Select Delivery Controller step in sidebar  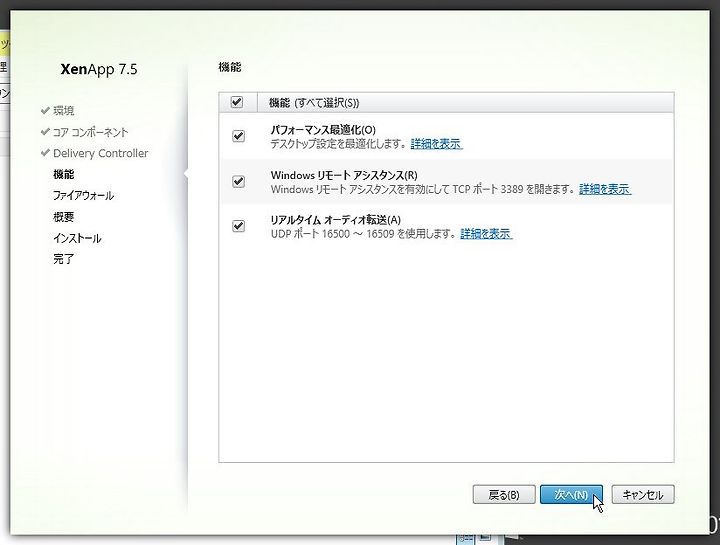(x=101, y=153)
